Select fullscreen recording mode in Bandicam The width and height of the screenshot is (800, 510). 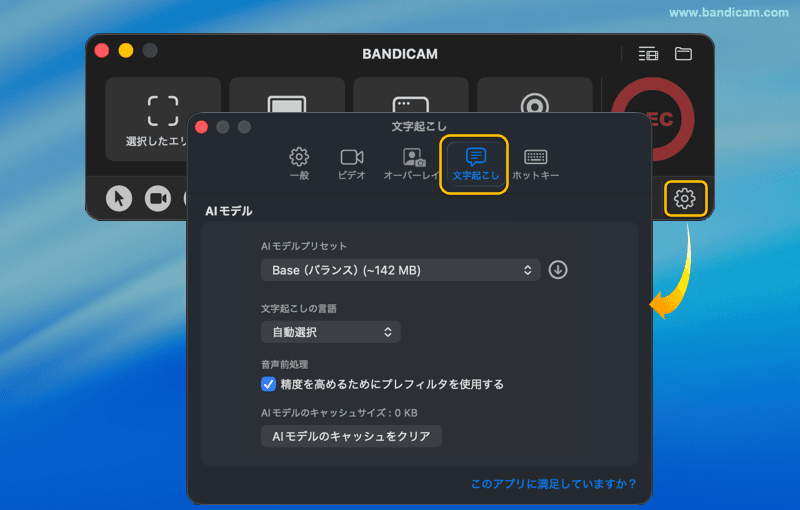(x=287, y=95)
